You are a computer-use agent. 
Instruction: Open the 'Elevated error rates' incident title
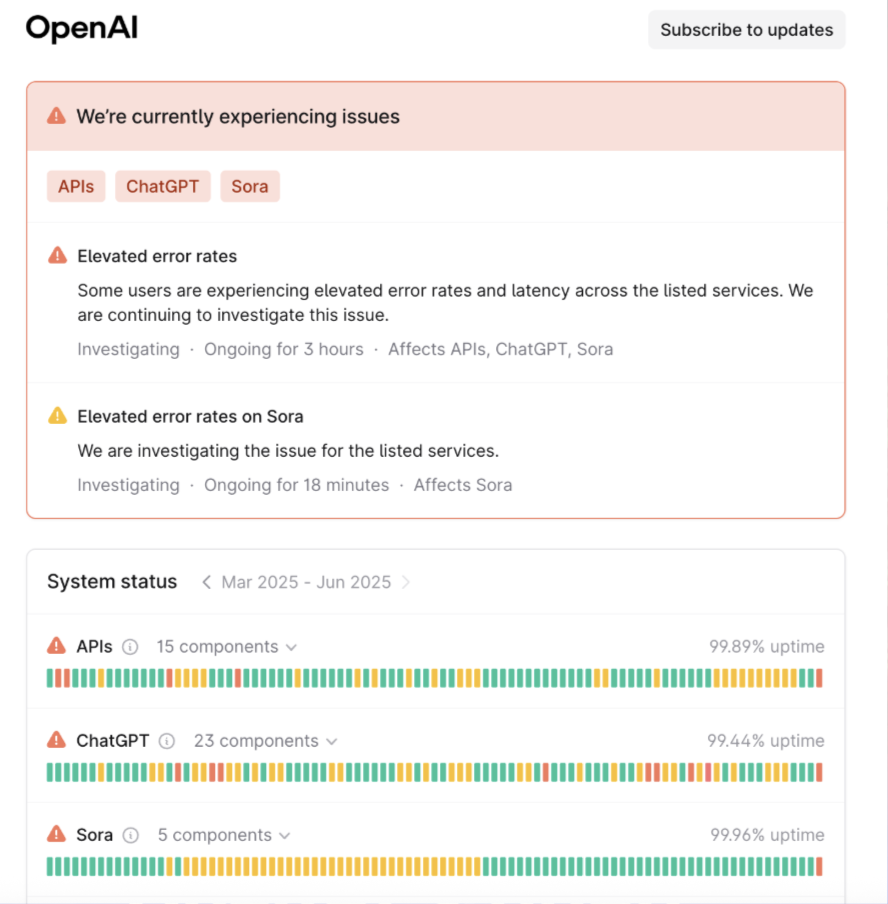157,256
